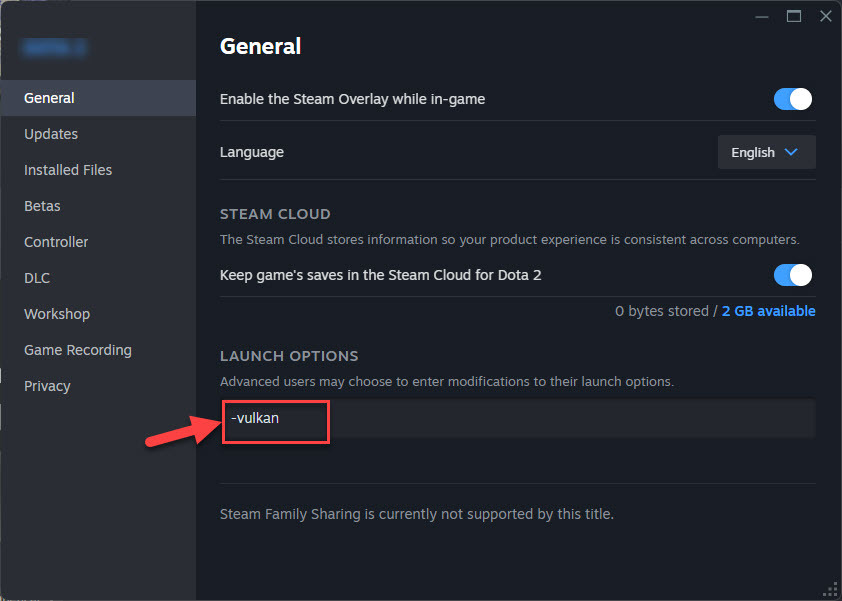Go to the Updates section
This screenshot has height=601, width=842.
[x=51, y=134]
